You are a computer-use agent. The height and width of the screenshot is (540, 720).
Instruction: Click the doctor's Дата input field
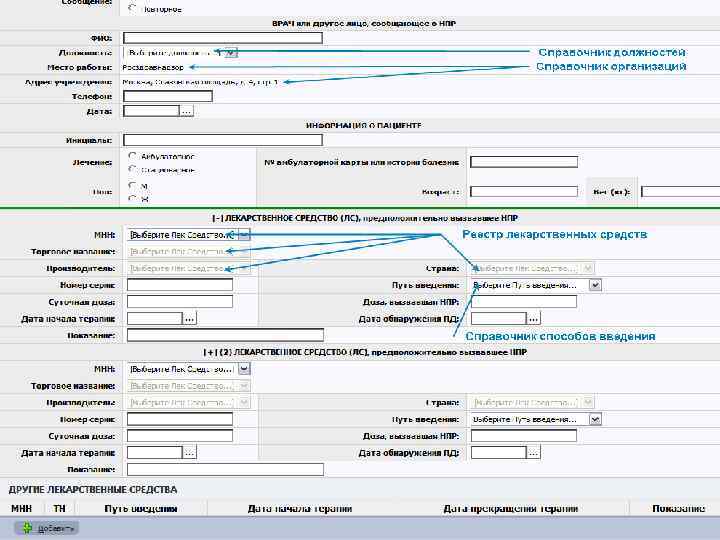click(151, 111)
